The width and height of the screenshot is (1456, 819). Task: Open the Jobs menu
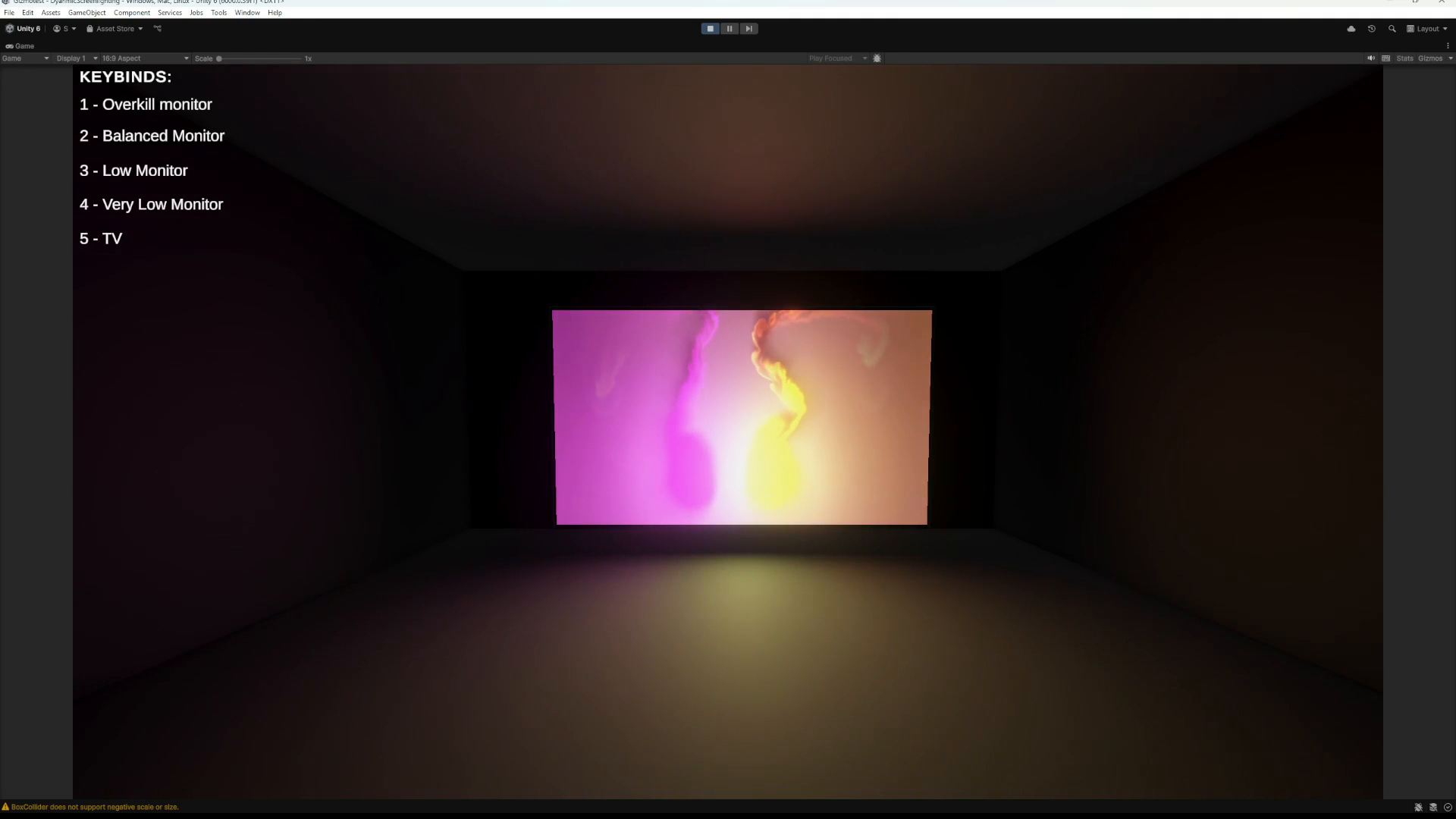(x=196, y=13)
